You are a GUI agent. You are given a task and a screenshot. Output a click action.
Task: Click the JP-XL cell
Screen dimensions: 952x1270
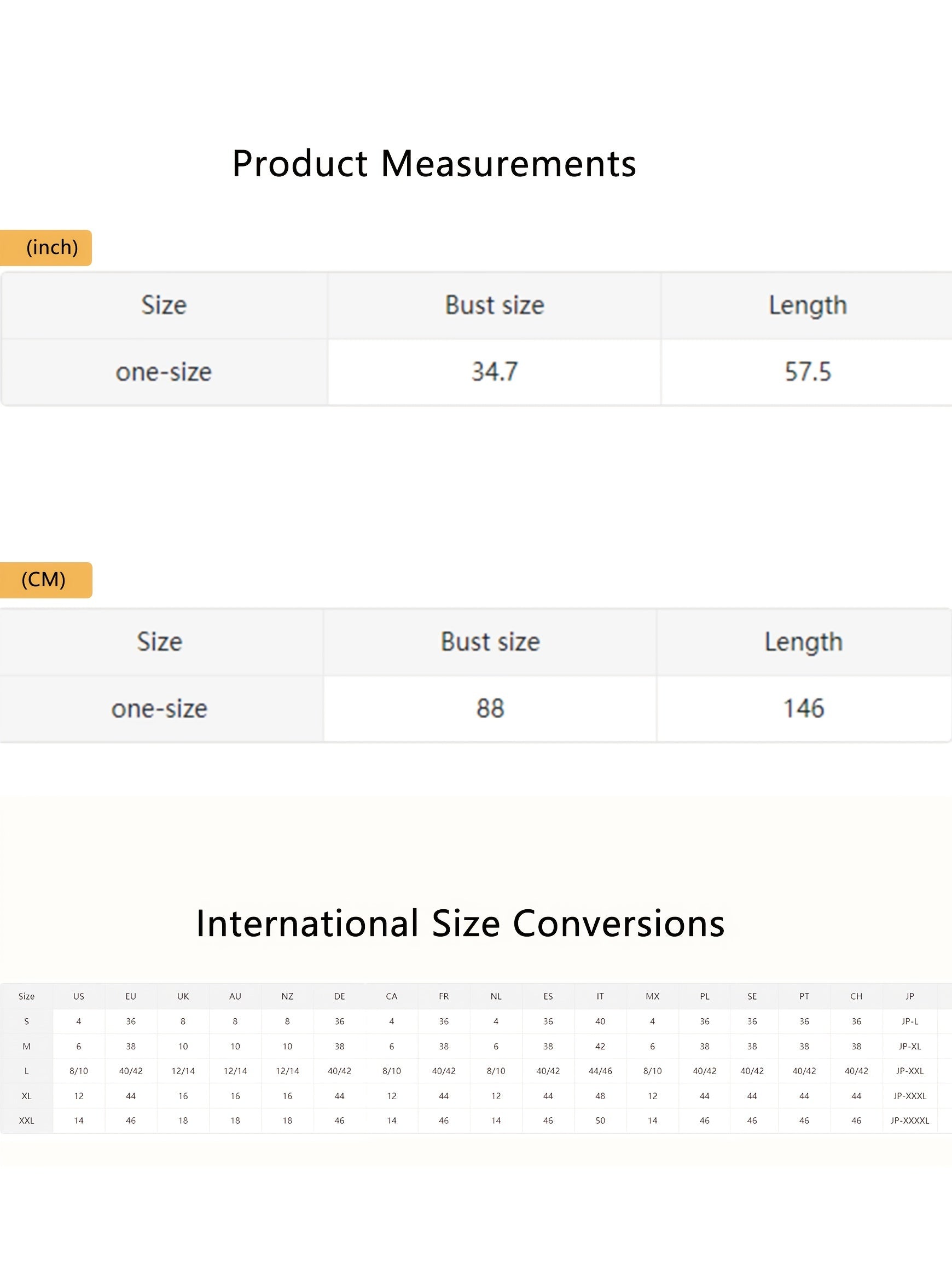pos(909,1047)
